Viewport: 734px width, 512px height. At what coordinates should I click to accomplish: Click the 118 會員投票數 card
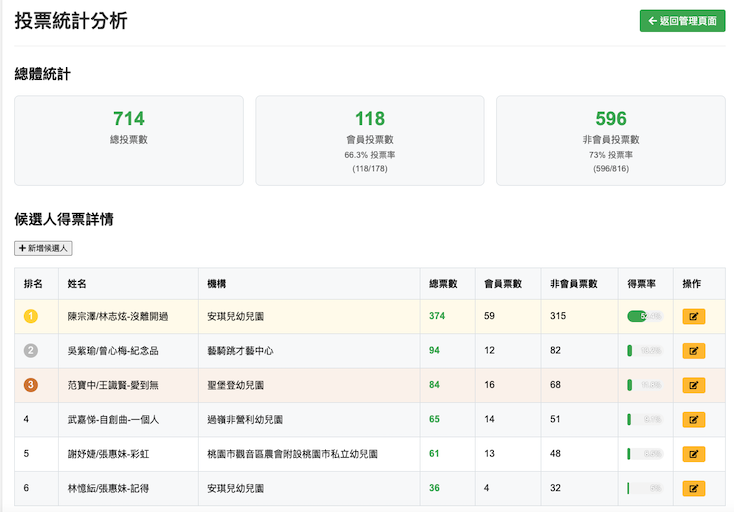click(370, 140)
